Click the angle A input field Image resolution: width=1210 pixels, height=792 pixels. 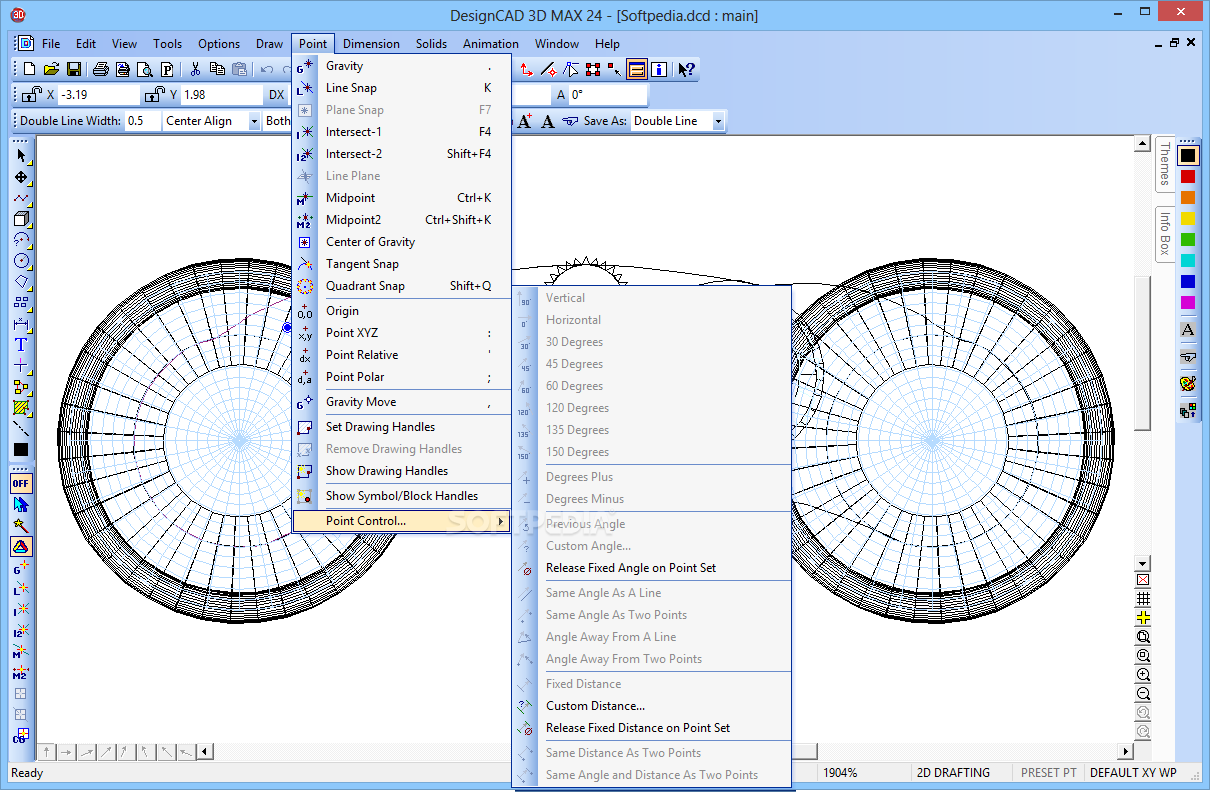click(607, 95)
